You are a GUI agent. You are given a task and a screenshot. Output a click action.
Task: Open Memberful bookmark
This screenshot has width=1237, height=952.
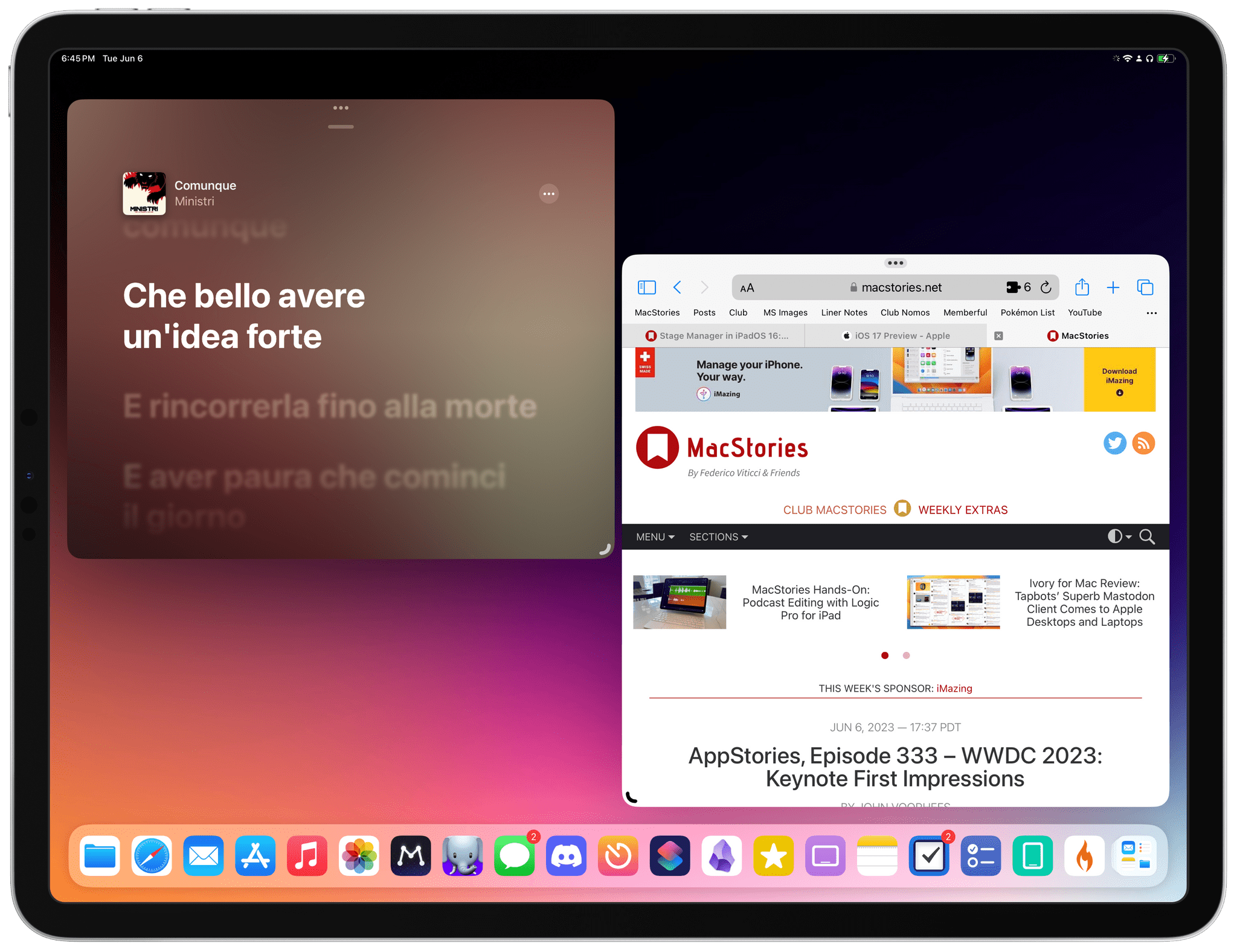pyautogui.click(x=965, y=312)
